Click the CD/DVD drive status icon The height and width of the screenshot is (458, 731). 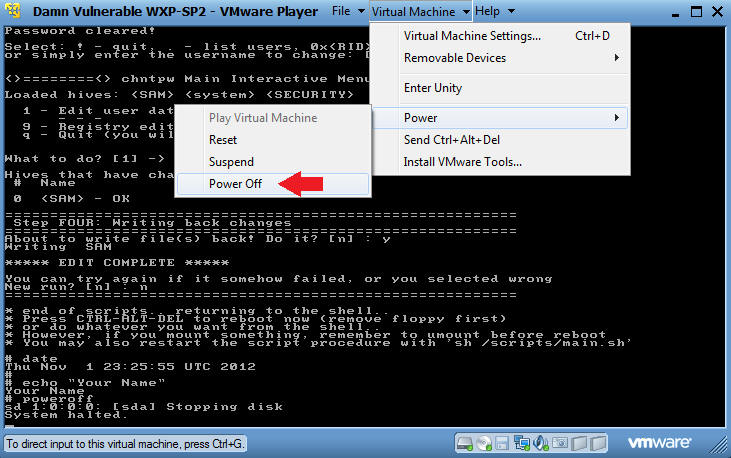[x=484, y=443]
